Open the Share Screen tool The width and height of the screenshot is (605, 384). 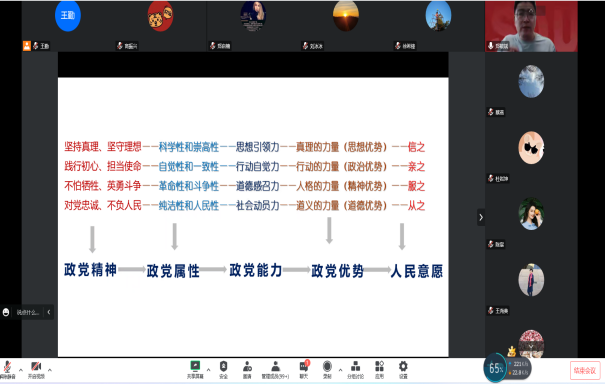(195, 369)
